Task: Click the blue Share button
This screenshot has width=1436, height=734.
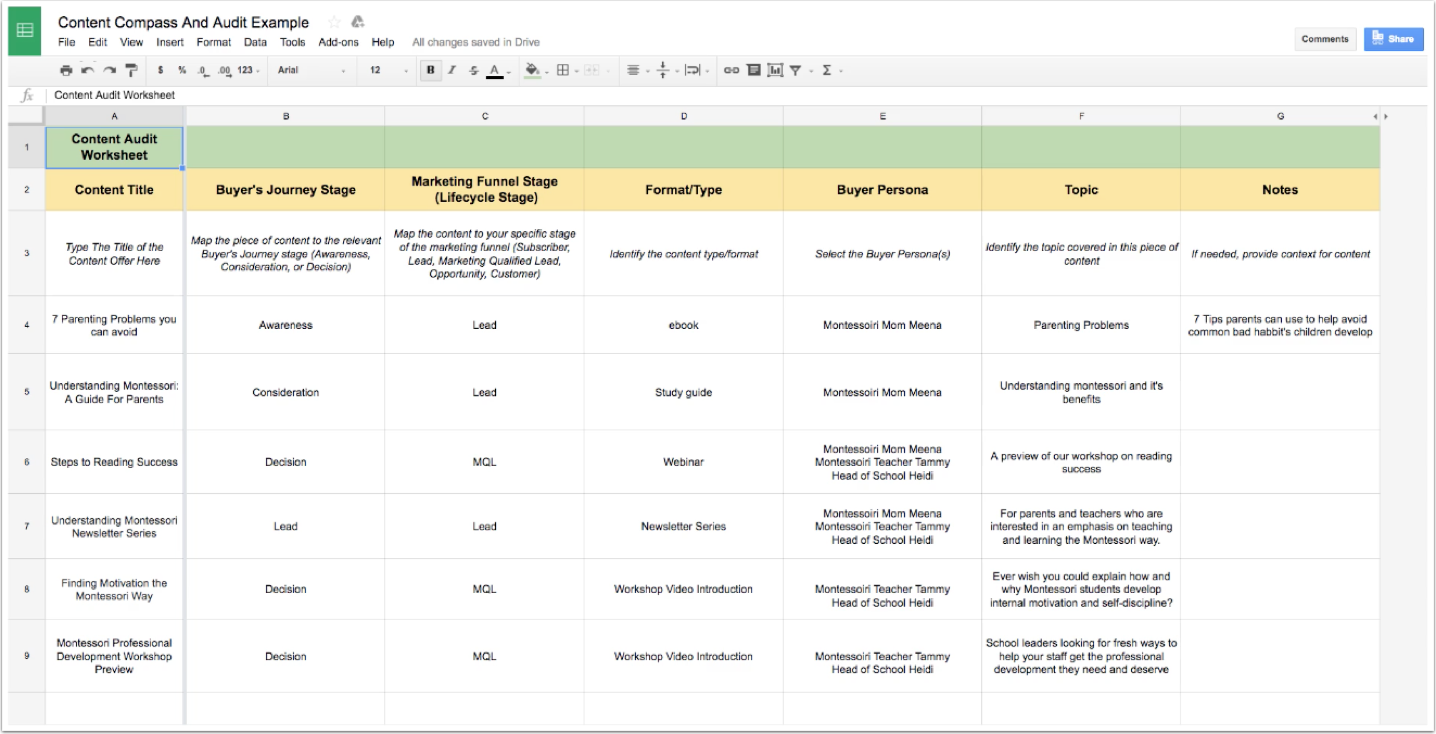Action: [x=1394, y=39]
